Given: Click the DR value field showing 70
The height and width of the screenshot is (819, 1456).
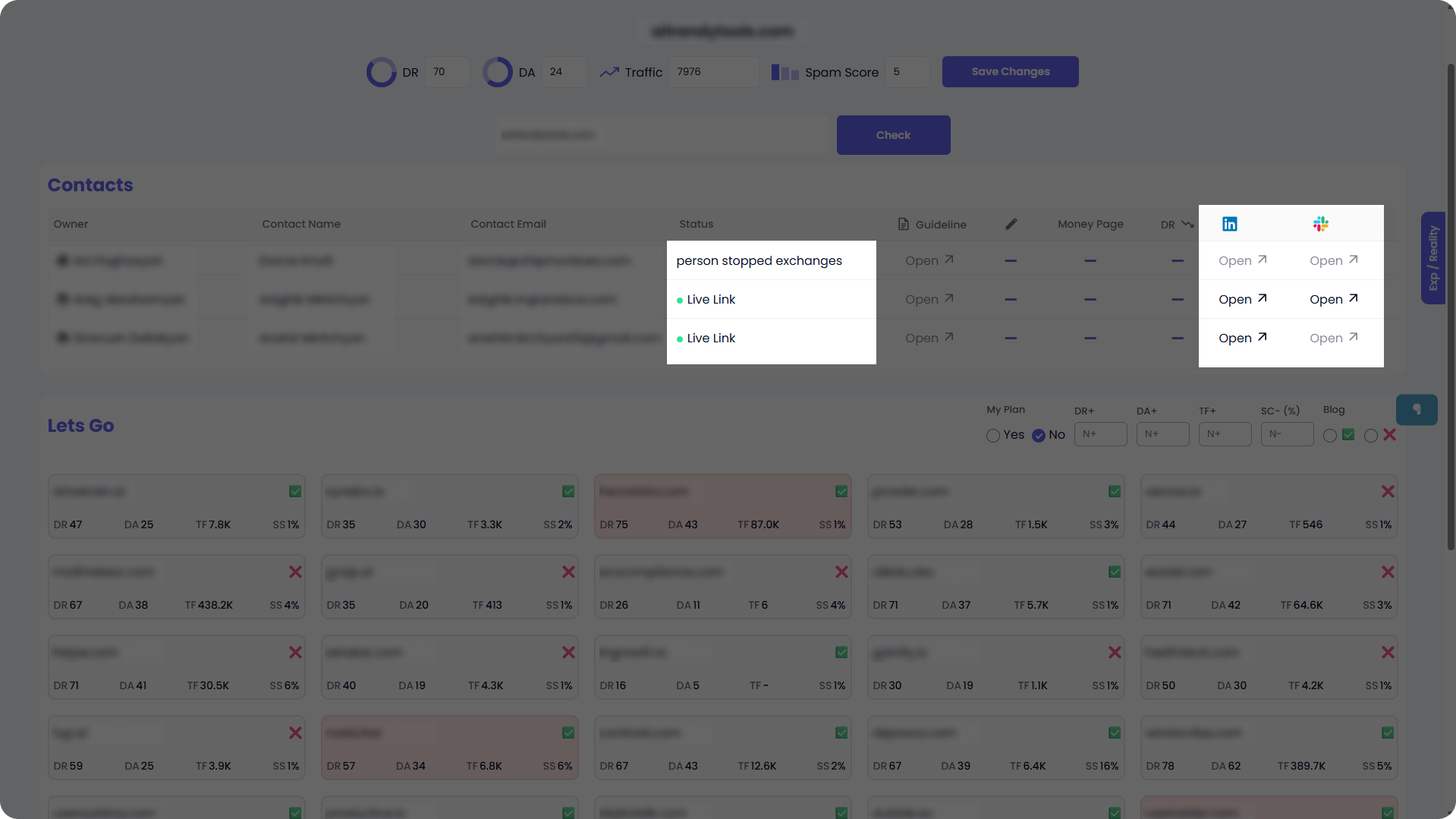Looking at the screenshot, I should [x=447, y=72].
